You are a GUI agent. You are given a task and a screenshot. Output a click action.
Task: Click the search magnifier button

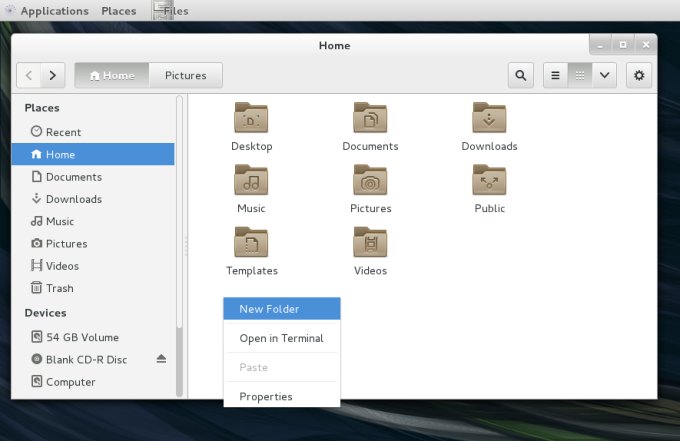point(521,75)
